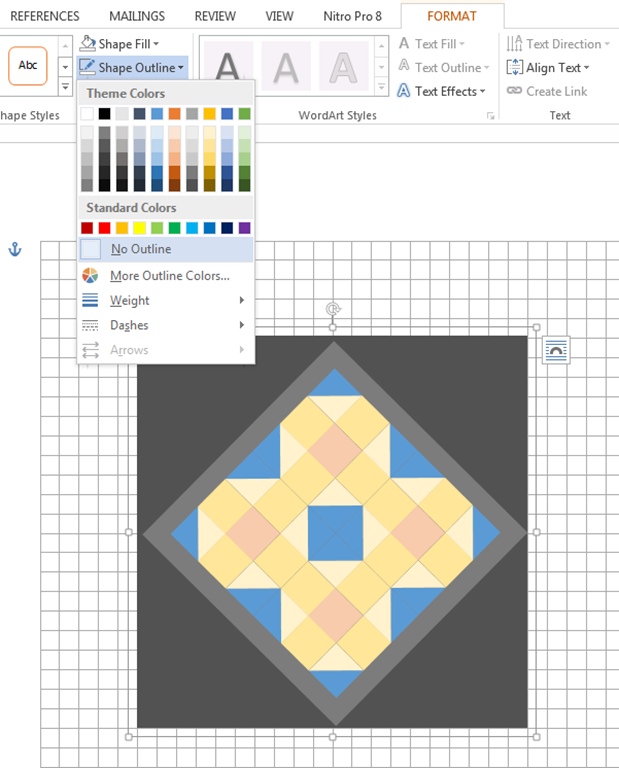The width and height of the screenshot is (619, 768).
Task: Select standard yellow outline color
Action: [x=140, y=228]
